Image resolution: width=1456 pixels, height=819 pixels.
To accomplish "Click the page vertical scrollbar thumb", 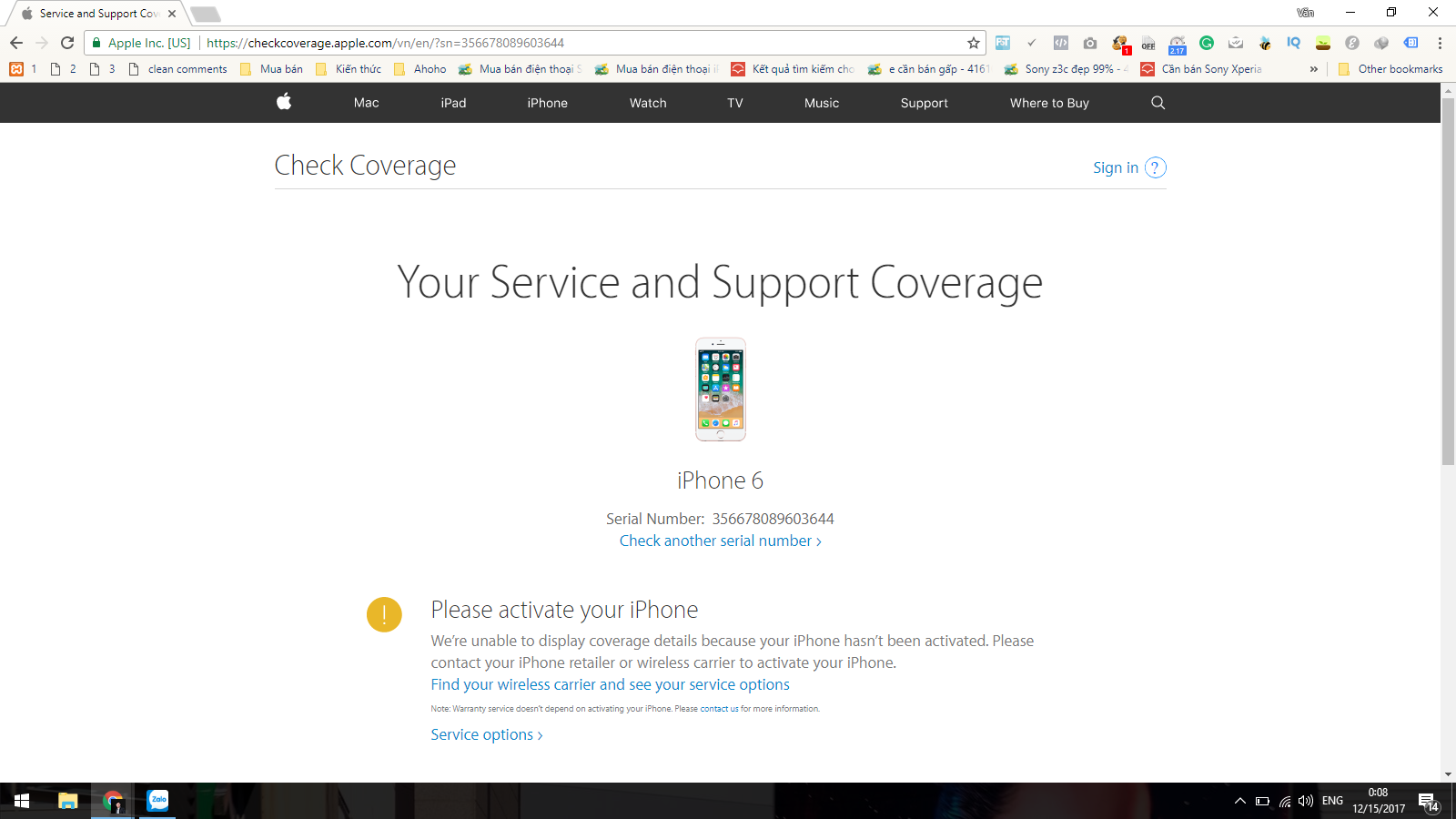I will pos(1448,281).
